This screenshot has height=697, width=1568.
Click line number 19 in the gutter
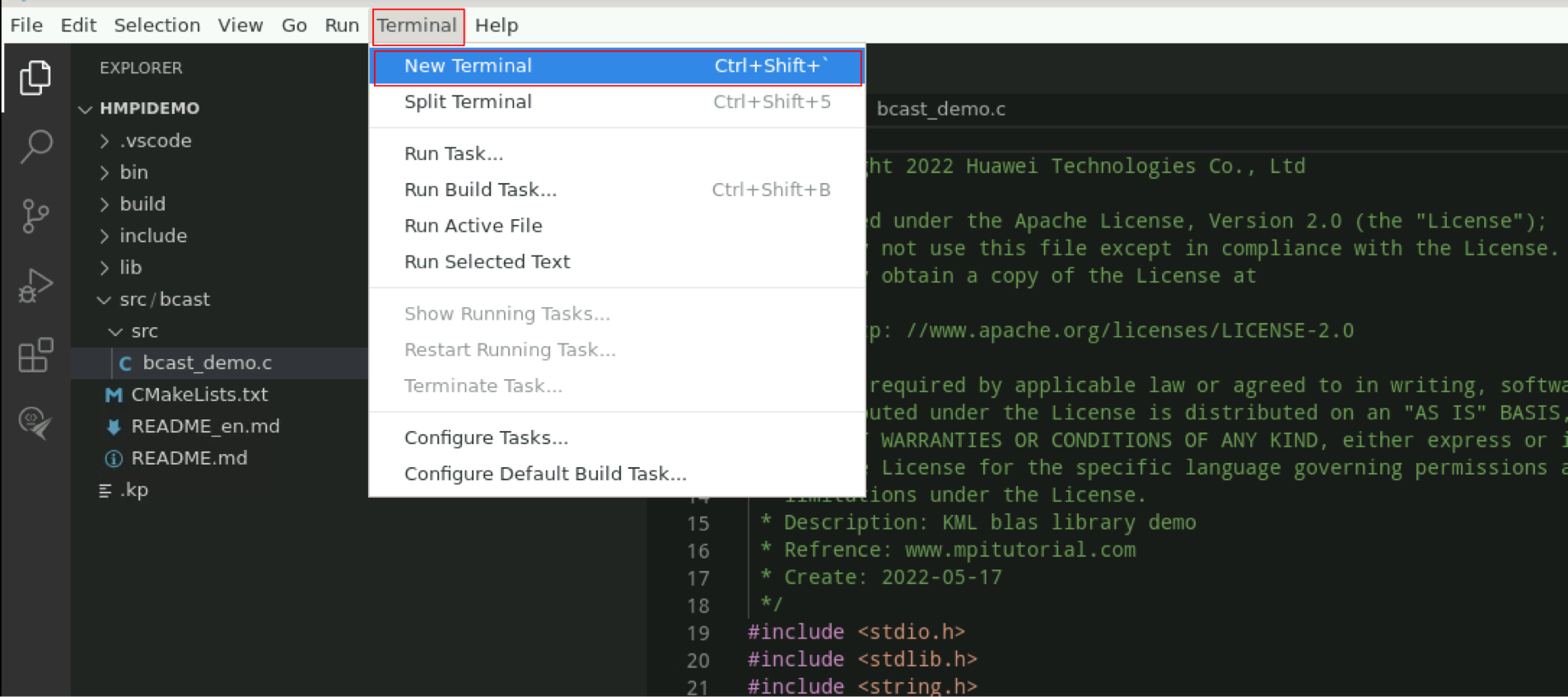pos(698,633)
